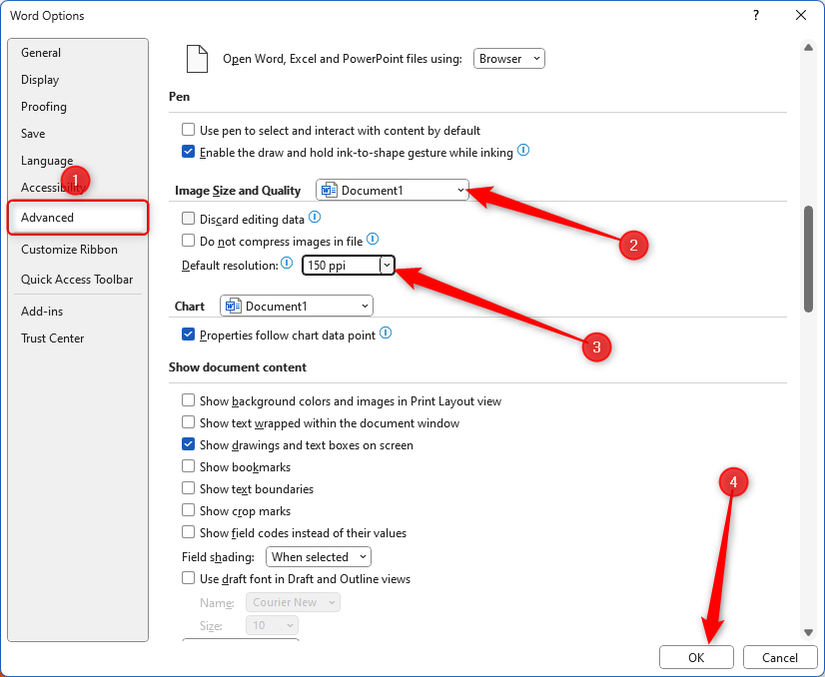Image resolution: width=825 pixels, height=677 pixels.
Task: Check Show text boundaries
Action: [188, 489]
